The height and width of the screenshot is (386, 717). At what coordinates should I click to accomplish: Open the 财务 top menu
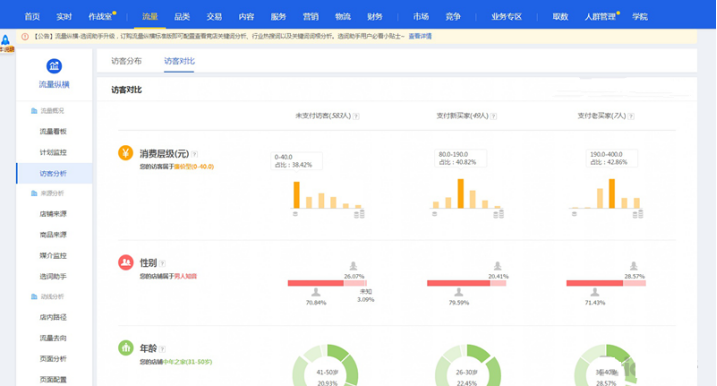tap(375, 16)
